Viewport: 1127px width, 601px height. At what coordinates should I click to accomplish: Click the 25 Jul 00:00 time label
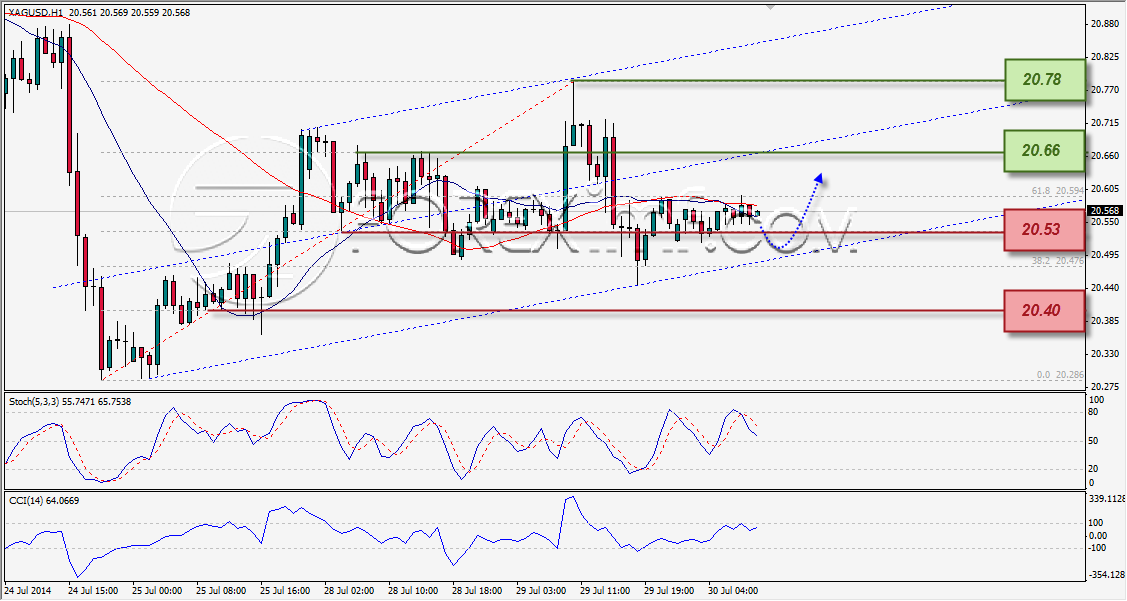tap(157, 590)
